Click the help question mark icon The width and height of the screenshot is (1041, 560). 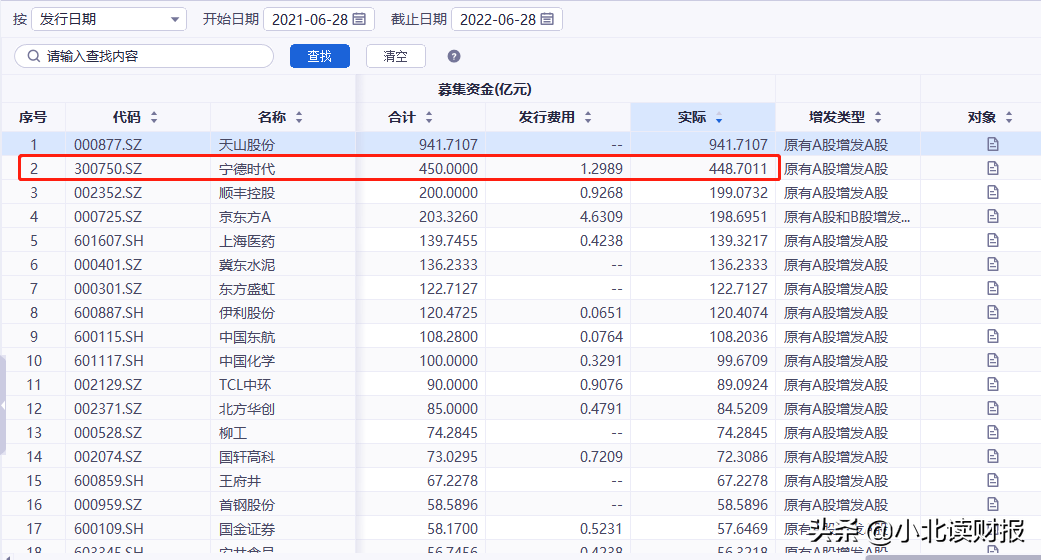pyautogui.click(x=453, y=56)
